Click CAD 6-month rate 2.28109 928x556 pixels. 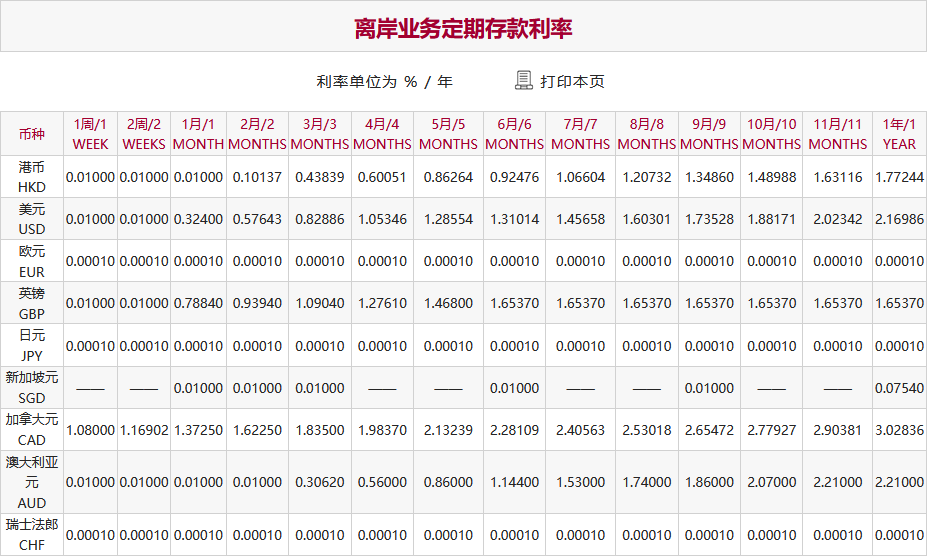click(x=514, y=430)
